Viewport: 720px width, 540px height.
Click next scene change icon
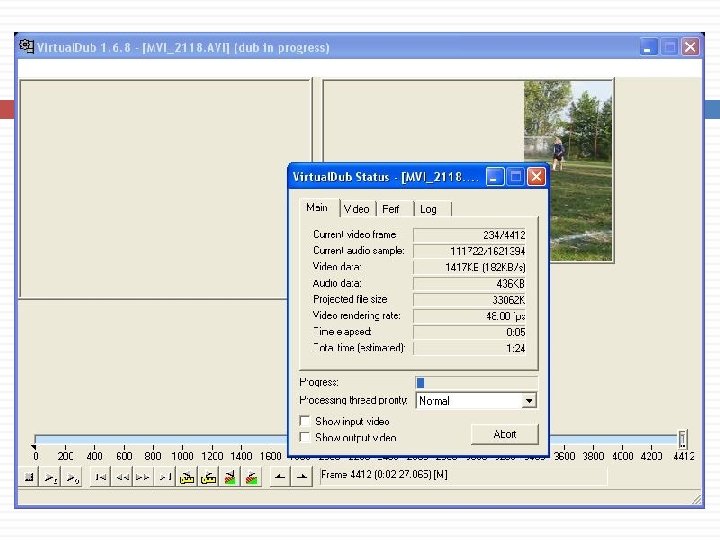pos(251,478)
